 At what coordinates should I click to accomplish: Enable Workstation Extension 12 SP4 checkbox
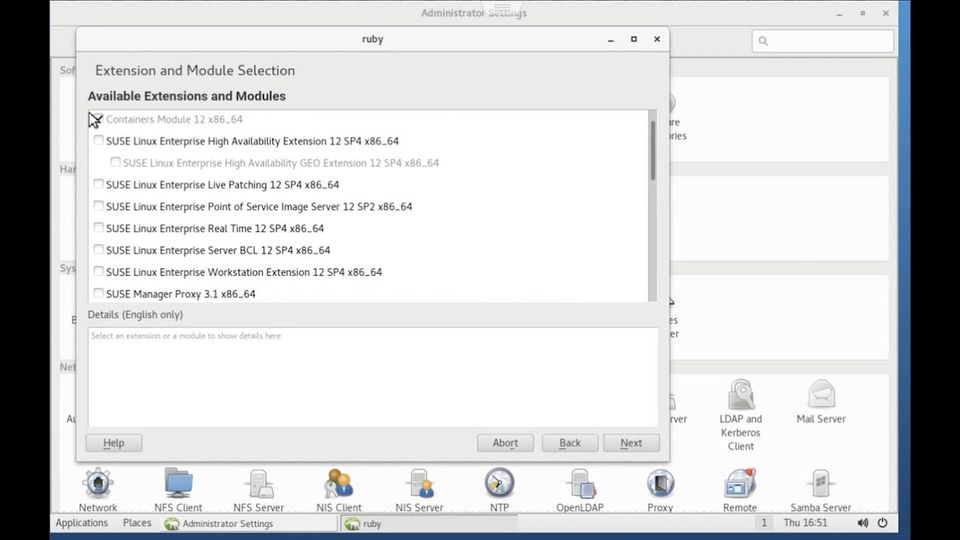pos(99,271)
